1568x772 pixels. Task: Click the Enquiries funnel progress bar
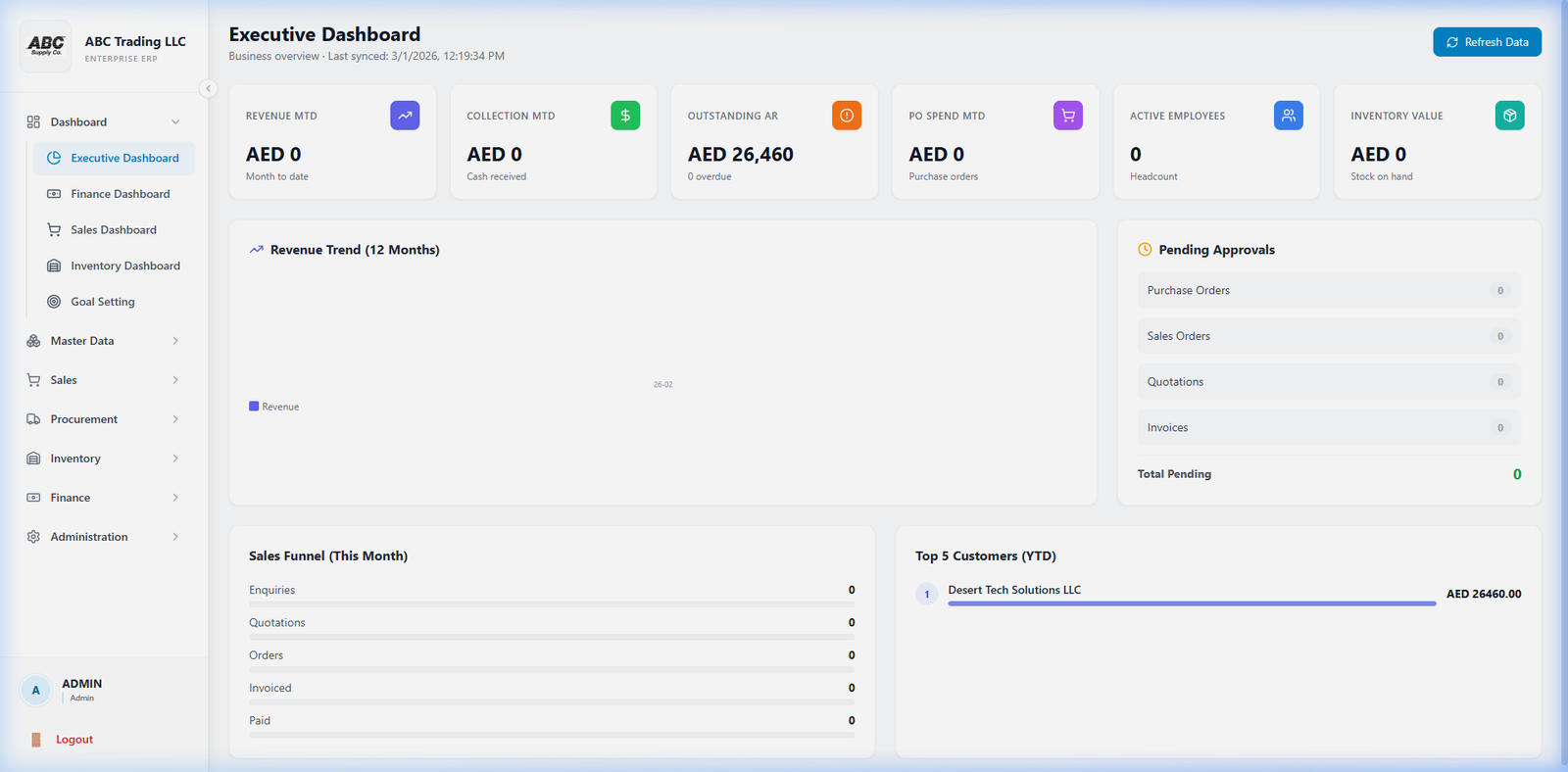[x=552, y=604]
